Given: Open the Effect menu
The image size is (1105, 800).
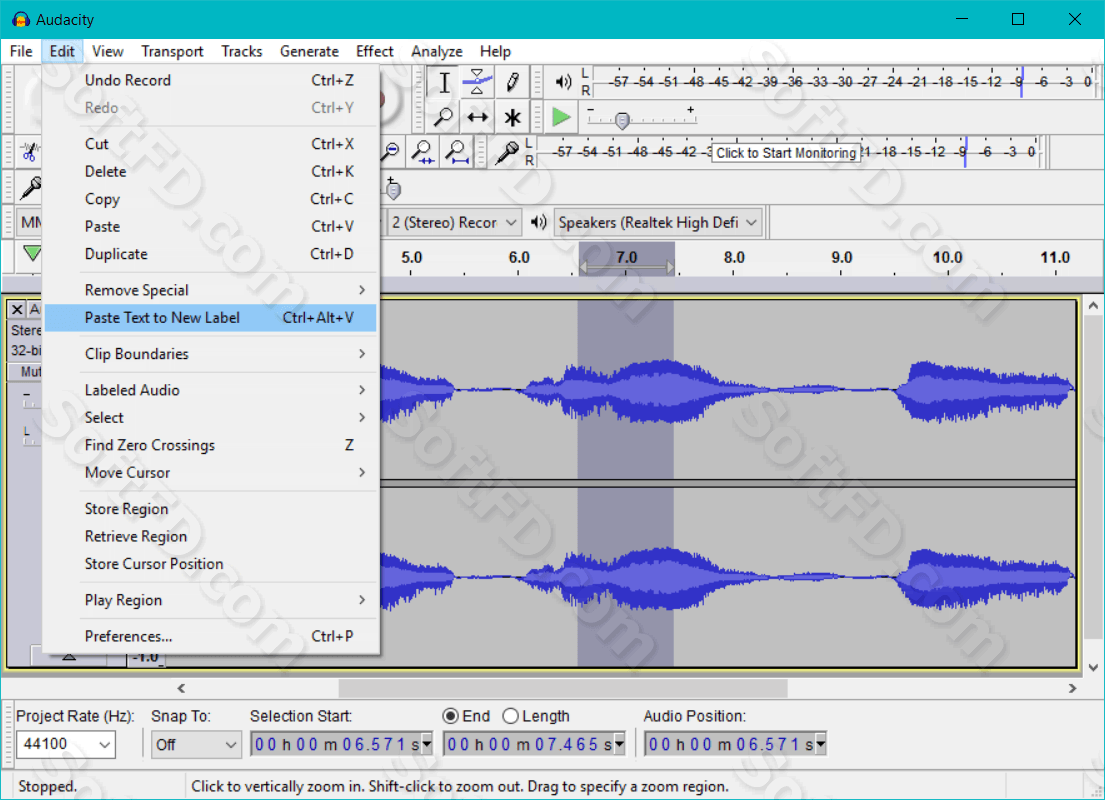Looking at the screenshot, I should click(x=375, y=51).
